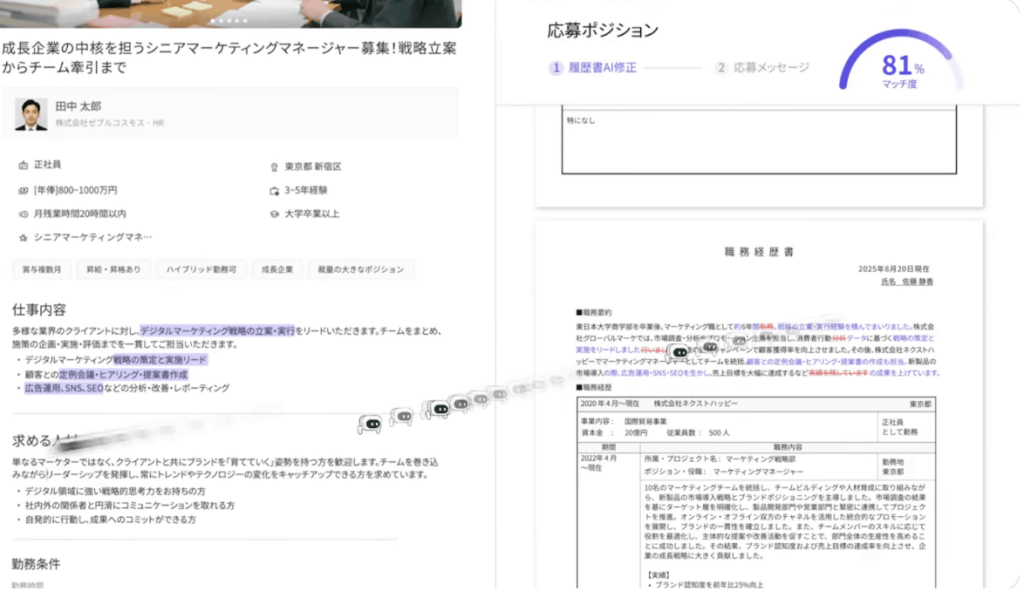The height and width of the screenshot is (591, 1024).
Task: Click into the 特になし text box
Action: pos(759,141)
